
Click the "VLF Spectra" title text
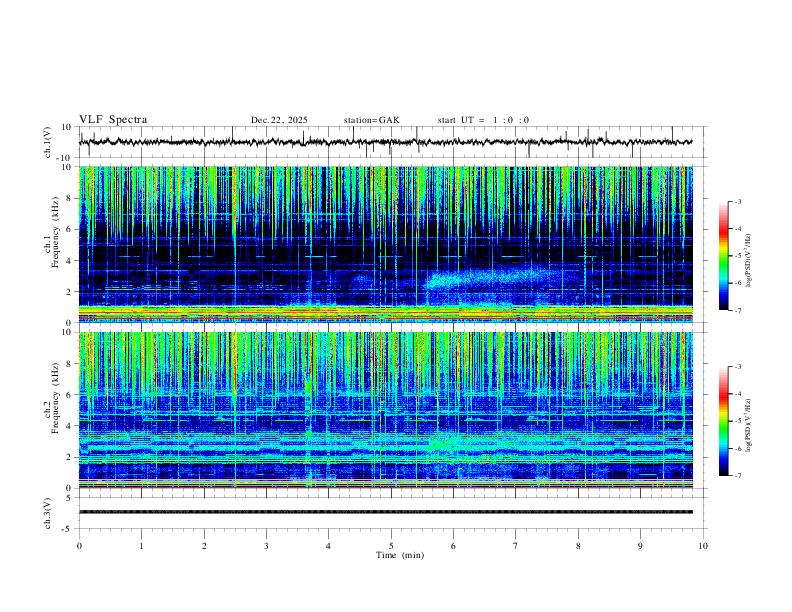click(113, 120)
